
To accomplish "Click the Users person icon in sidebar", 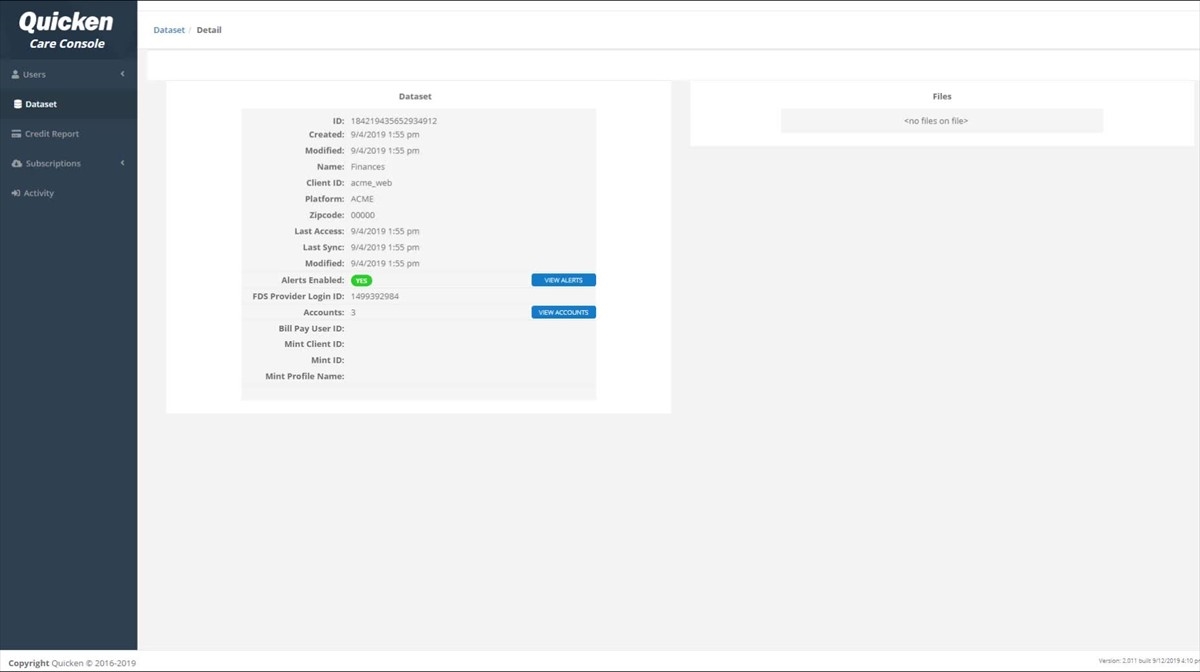I will pyautogui.click(x=15, y=75).
